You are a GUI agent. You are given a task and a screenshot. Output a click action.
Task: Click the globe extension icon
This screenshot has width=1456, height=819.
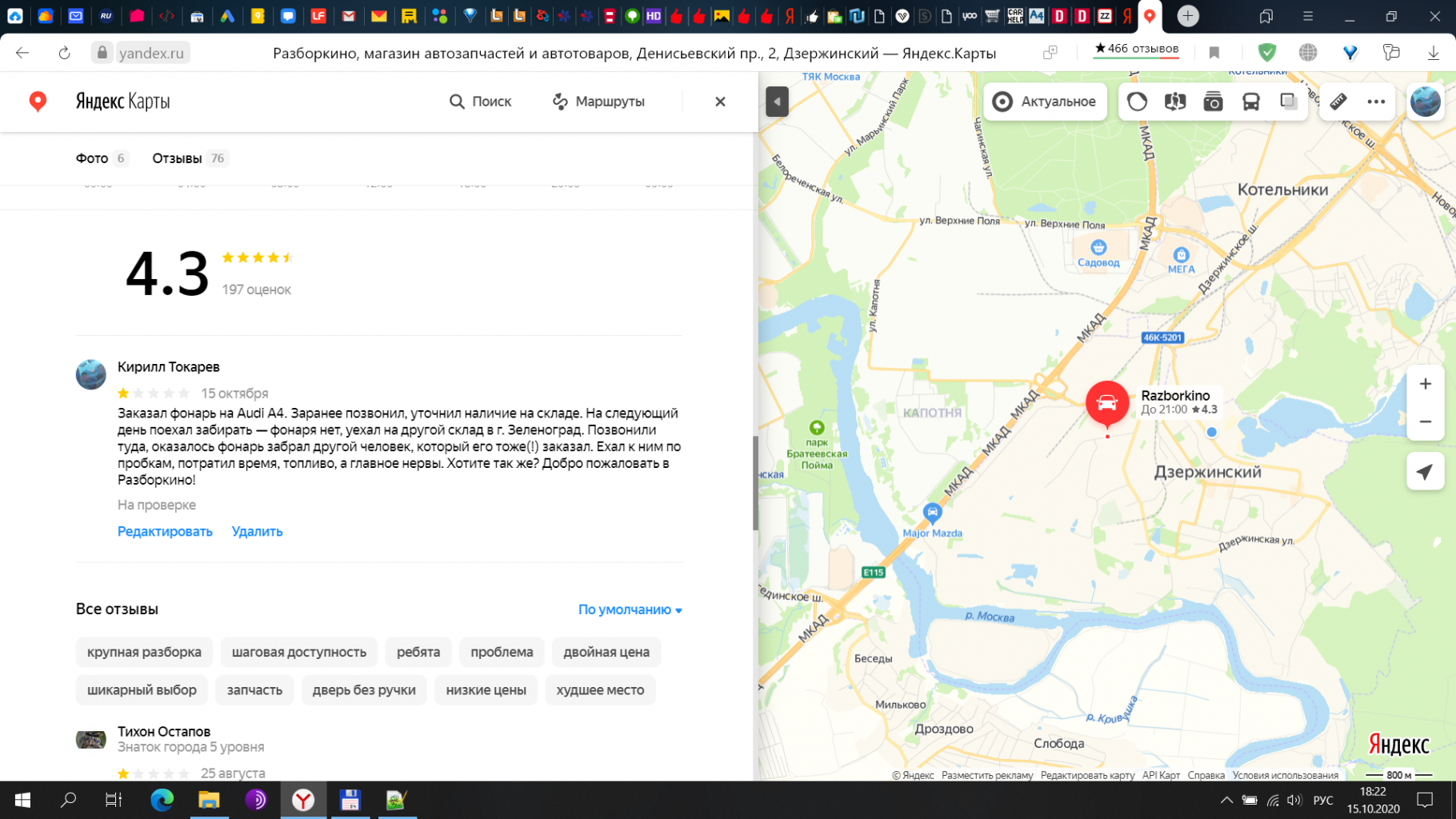click(x=1308, y=53)
